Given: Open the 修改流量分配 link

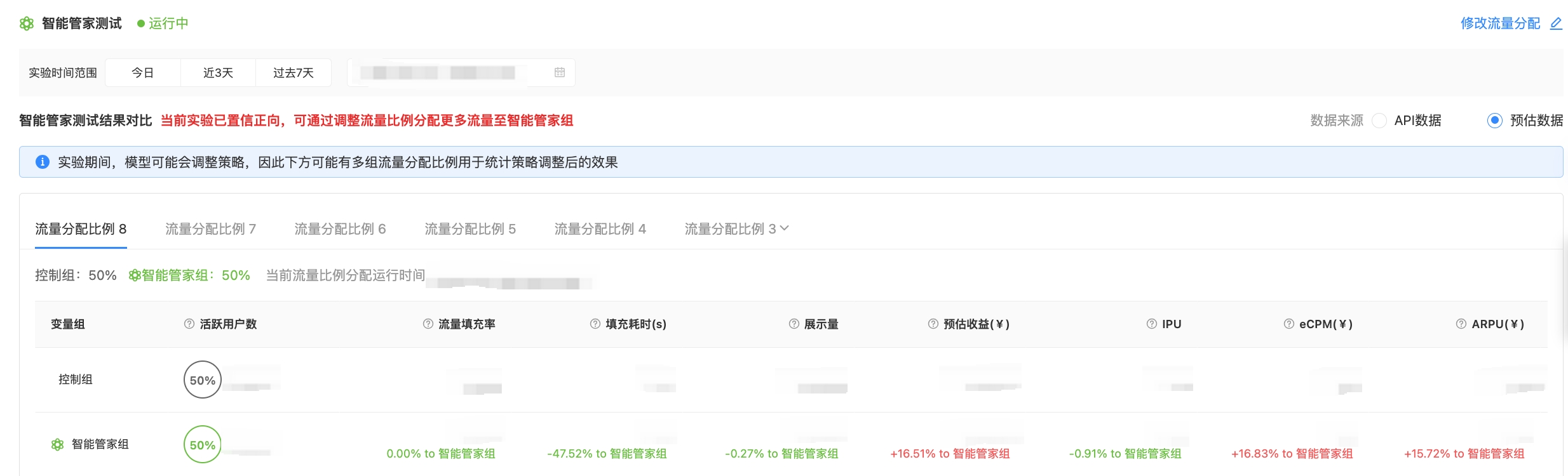Looking at the screenshot, I should point(1500,23).
